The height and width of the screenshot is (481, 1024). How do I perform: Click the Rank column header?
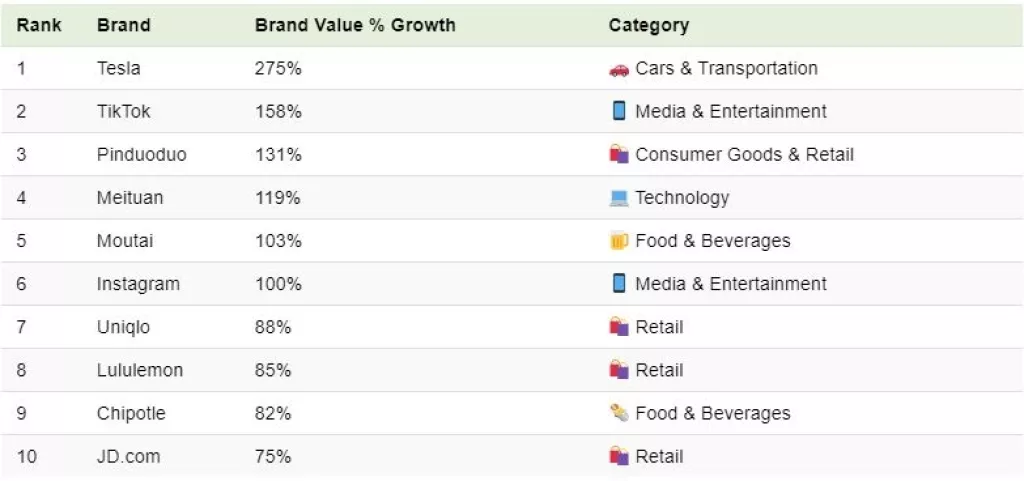click(x=39, y=25)
